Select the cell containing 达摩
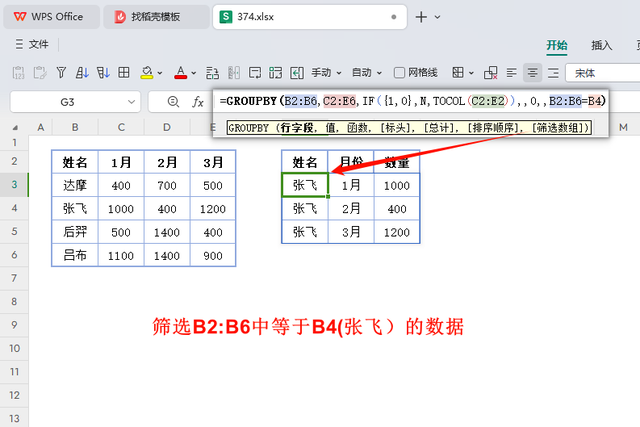The image size is (640, 427). click(75, 185)
